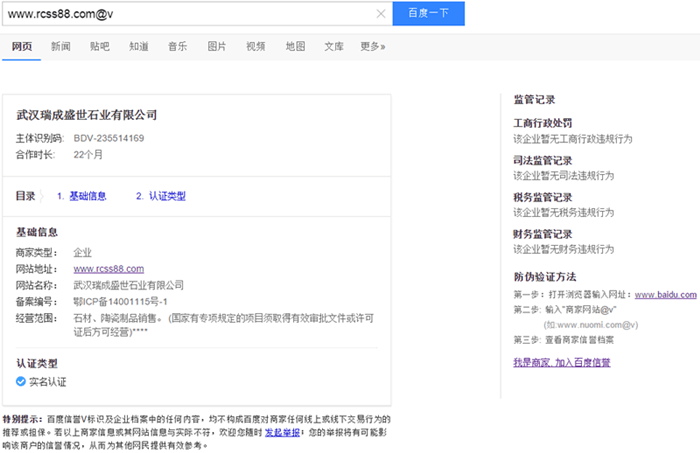Image resolution: width=700 pixels, height=453 pixels.
Task: Click the 鄂ICP备14001115号-1 record number
Action: [x=121, y=302]
